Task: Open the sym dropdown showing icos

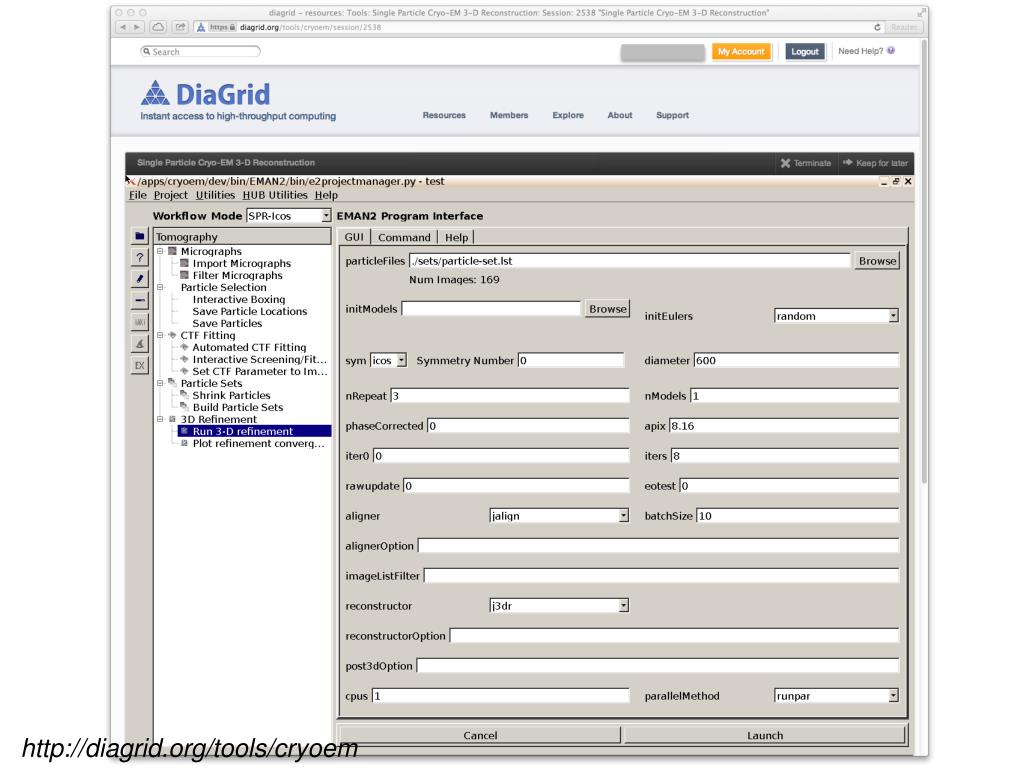Action: pyautogui.click(x=389, y=360)
